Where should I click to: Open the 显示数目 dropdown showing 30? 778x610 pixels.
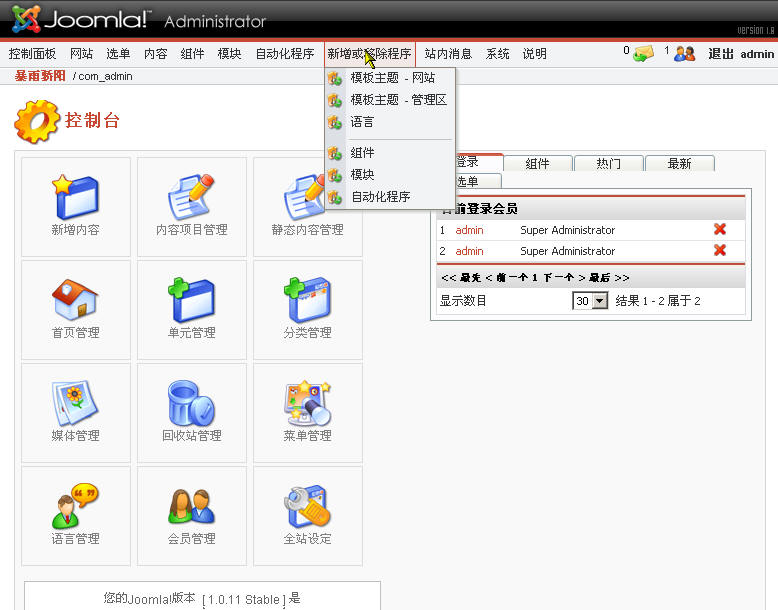590,301
